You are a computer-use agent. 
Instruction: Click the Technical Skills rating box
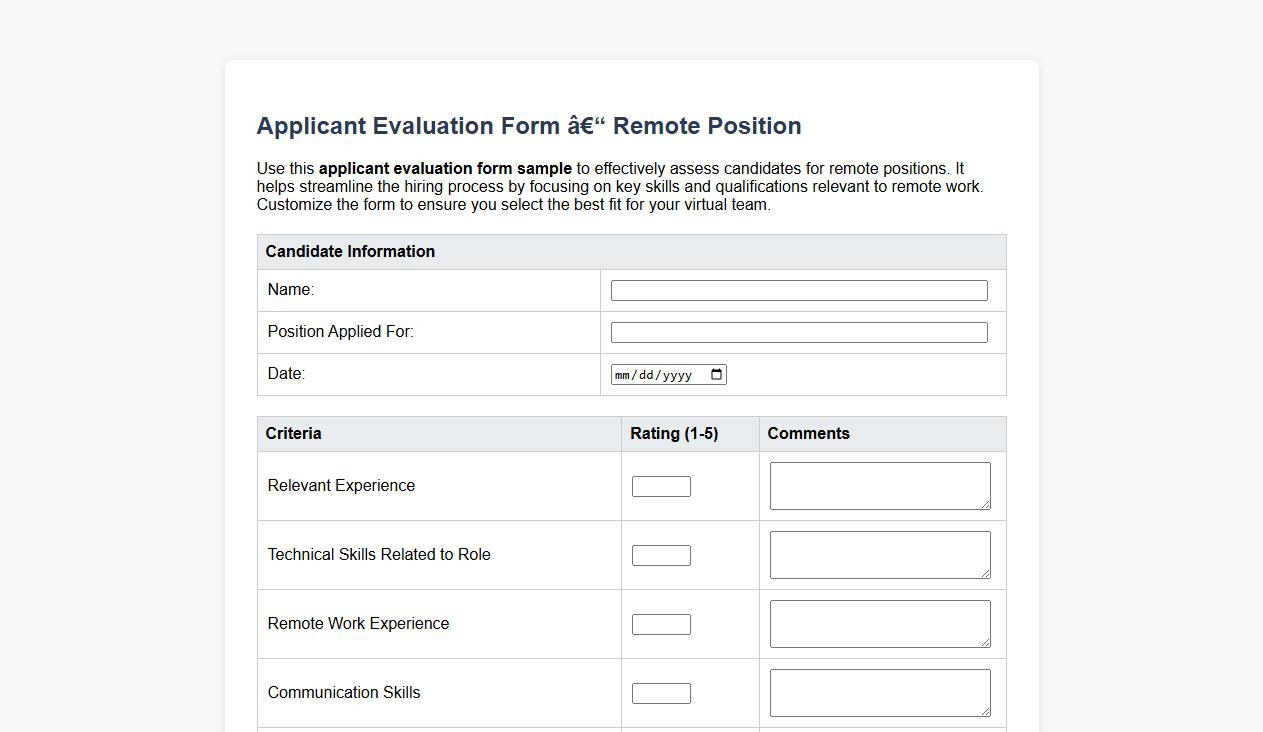click(x=660, y=554)
